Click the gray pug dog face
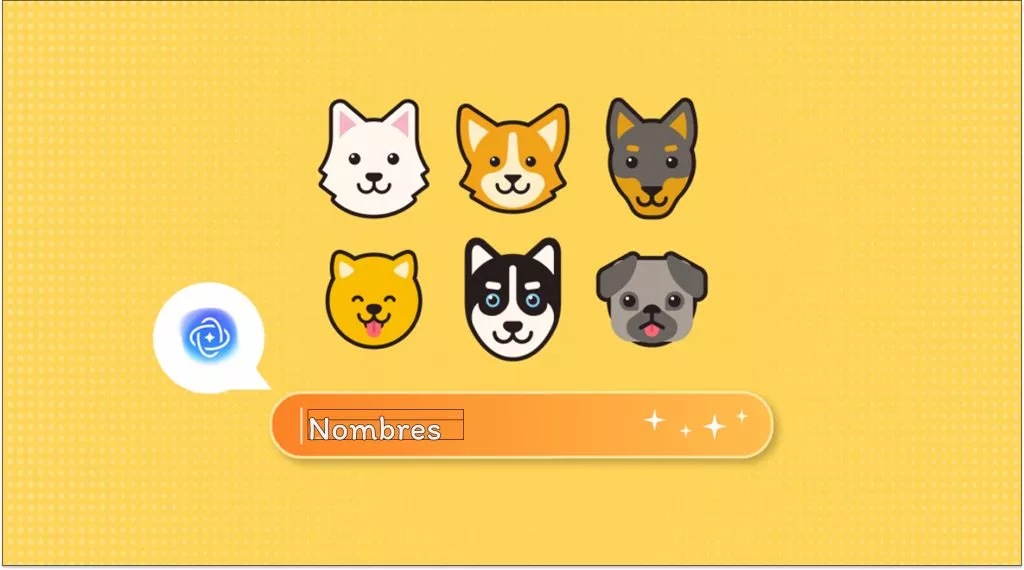This screenshot has width=1024, height=570. click(x=652, y=298)
